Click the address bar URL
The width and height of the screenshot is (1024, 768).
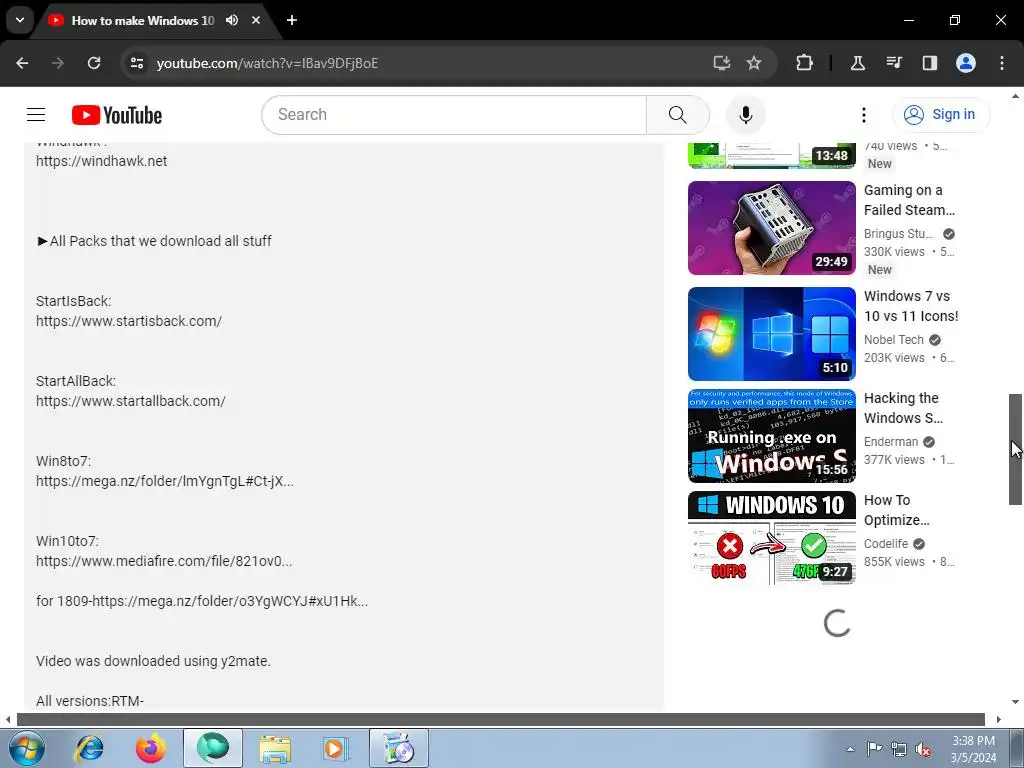tap(267, 63)
